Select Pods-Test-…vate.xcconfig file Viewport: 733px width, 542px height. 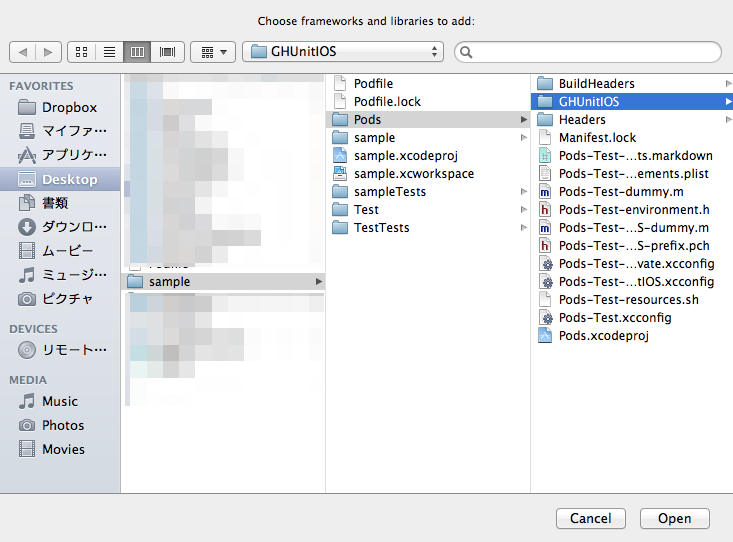click(632, 264)
